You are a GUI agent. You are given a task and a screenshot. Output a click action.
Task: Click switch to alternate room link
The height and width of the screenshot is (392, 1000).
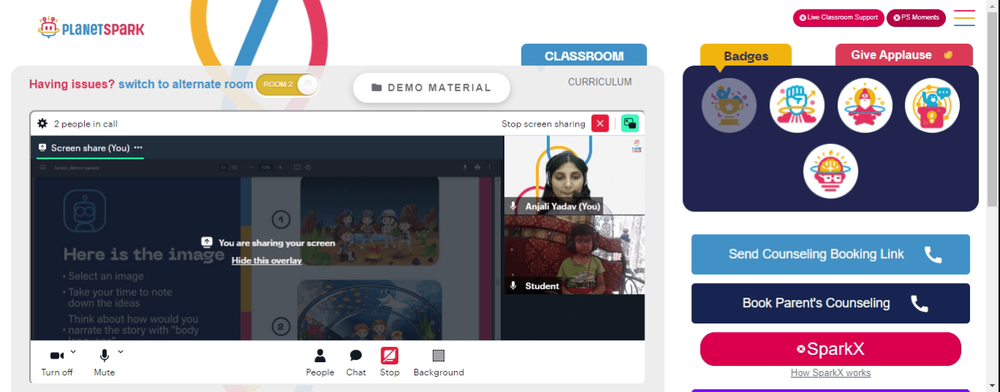186,84
